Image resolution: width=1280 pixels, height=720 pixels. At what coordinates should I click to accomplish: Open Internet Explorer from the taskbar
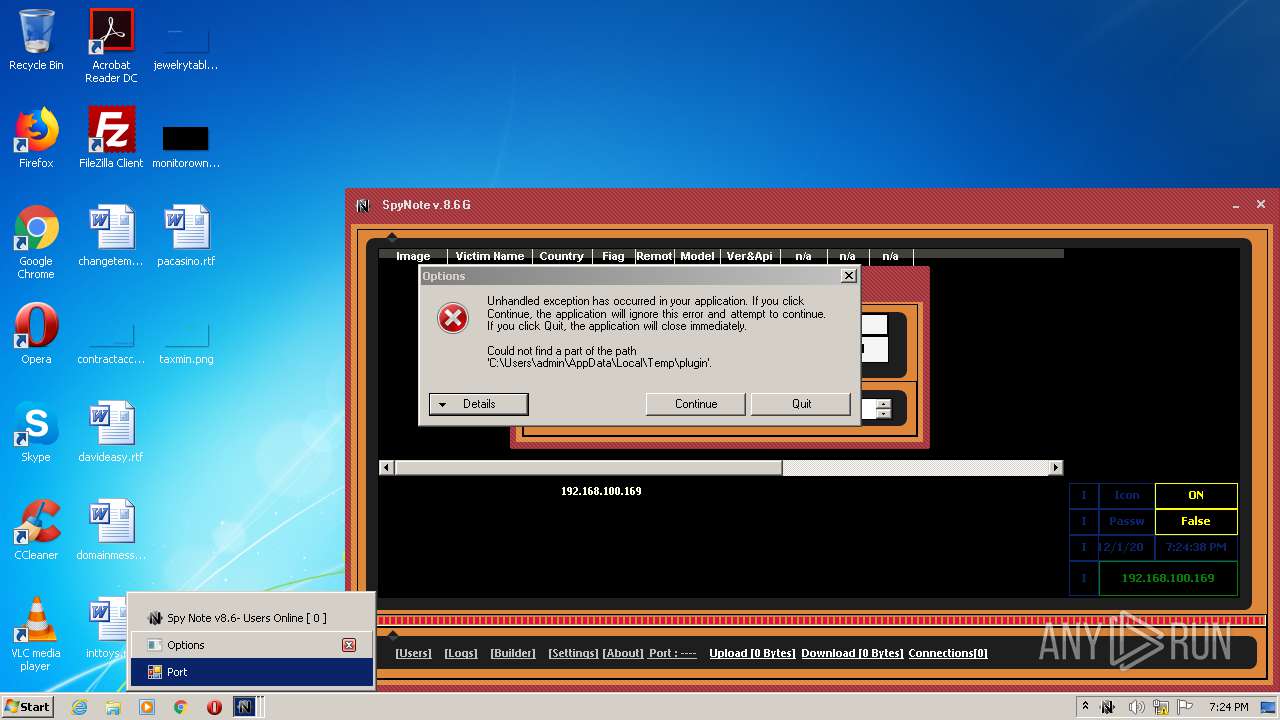80,707
